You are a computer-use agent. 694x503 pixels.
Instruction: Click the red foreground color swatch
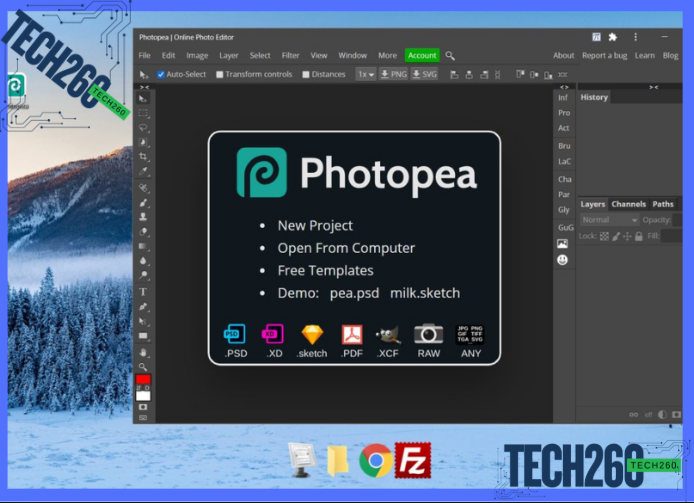click(x=143, y=380)
